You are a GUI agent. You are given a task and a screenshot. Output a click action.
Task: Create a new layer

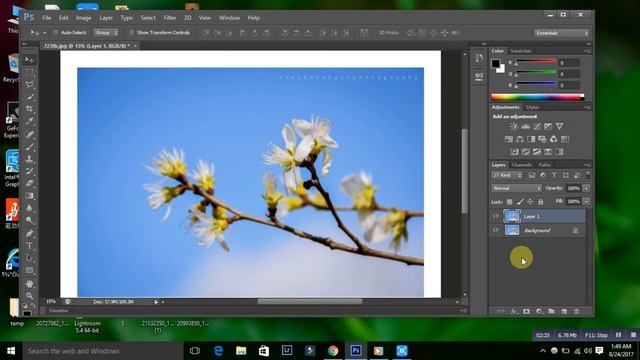(x=564, y=311)
